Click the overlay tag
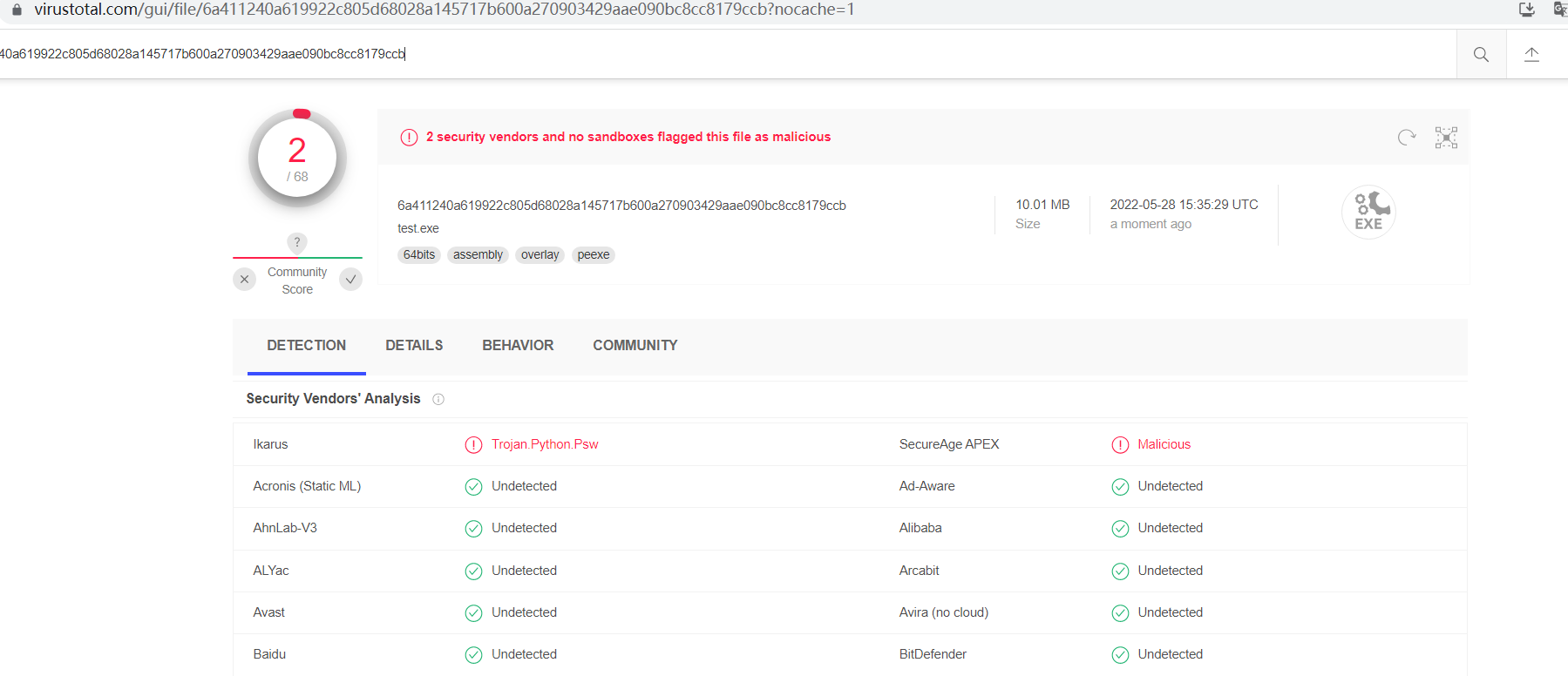This screenshot has width=1568, height=676. pos(540,255)
